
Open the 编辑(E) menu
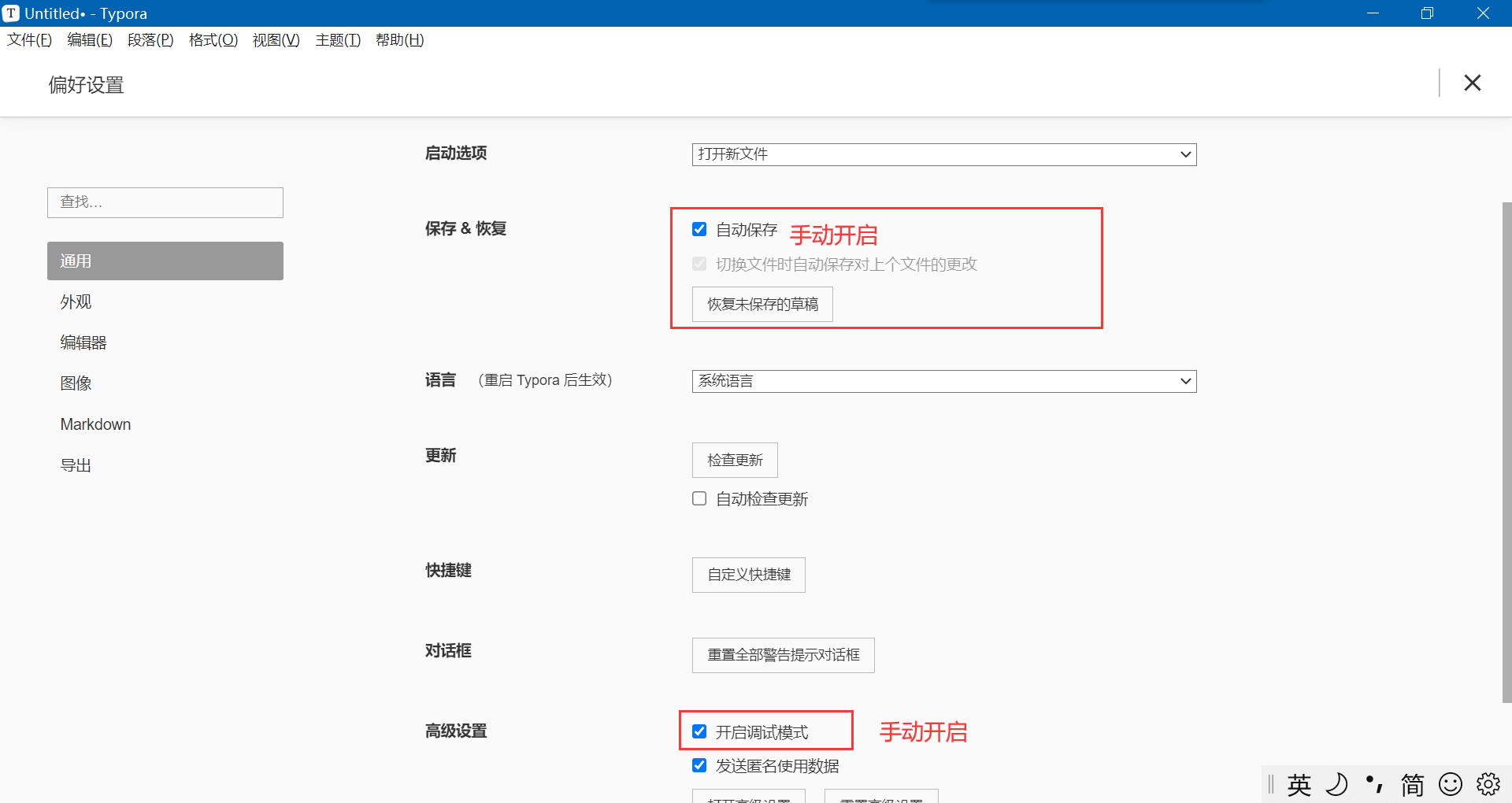tap(90, 40)
